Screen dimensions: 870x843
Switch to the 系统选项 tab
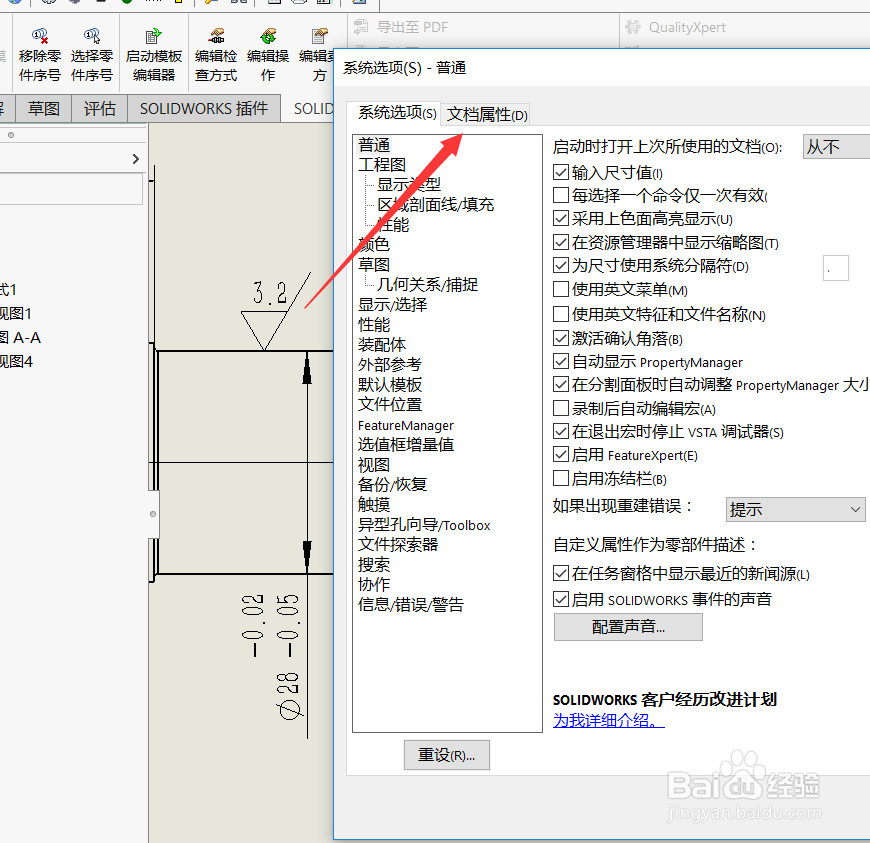(x=396, y=113)
